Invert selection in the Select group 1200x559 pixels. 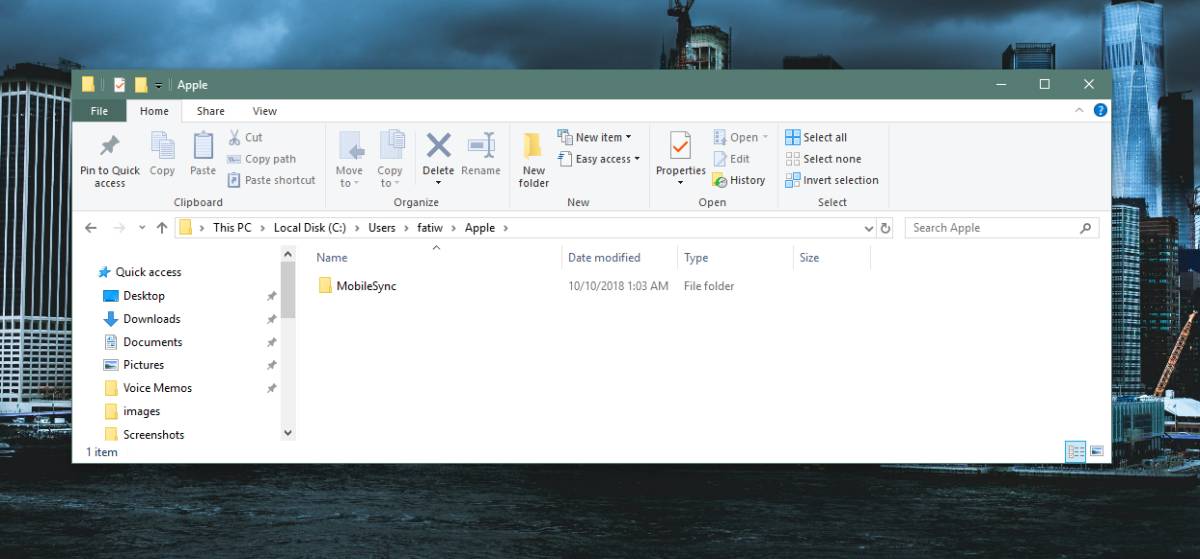click(x=831, y=180)
